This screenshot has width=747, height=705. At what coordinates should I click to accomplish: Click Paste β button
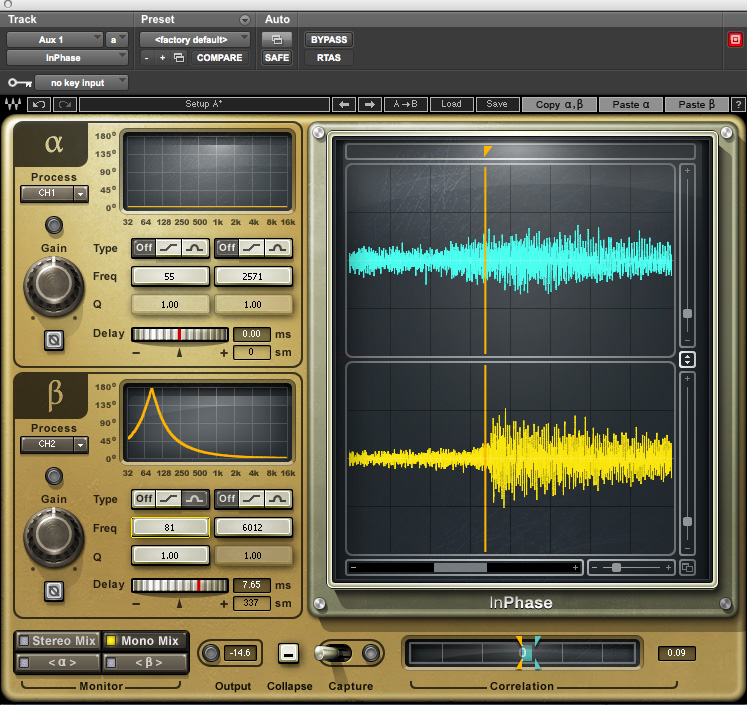click(x=697, y=105)
